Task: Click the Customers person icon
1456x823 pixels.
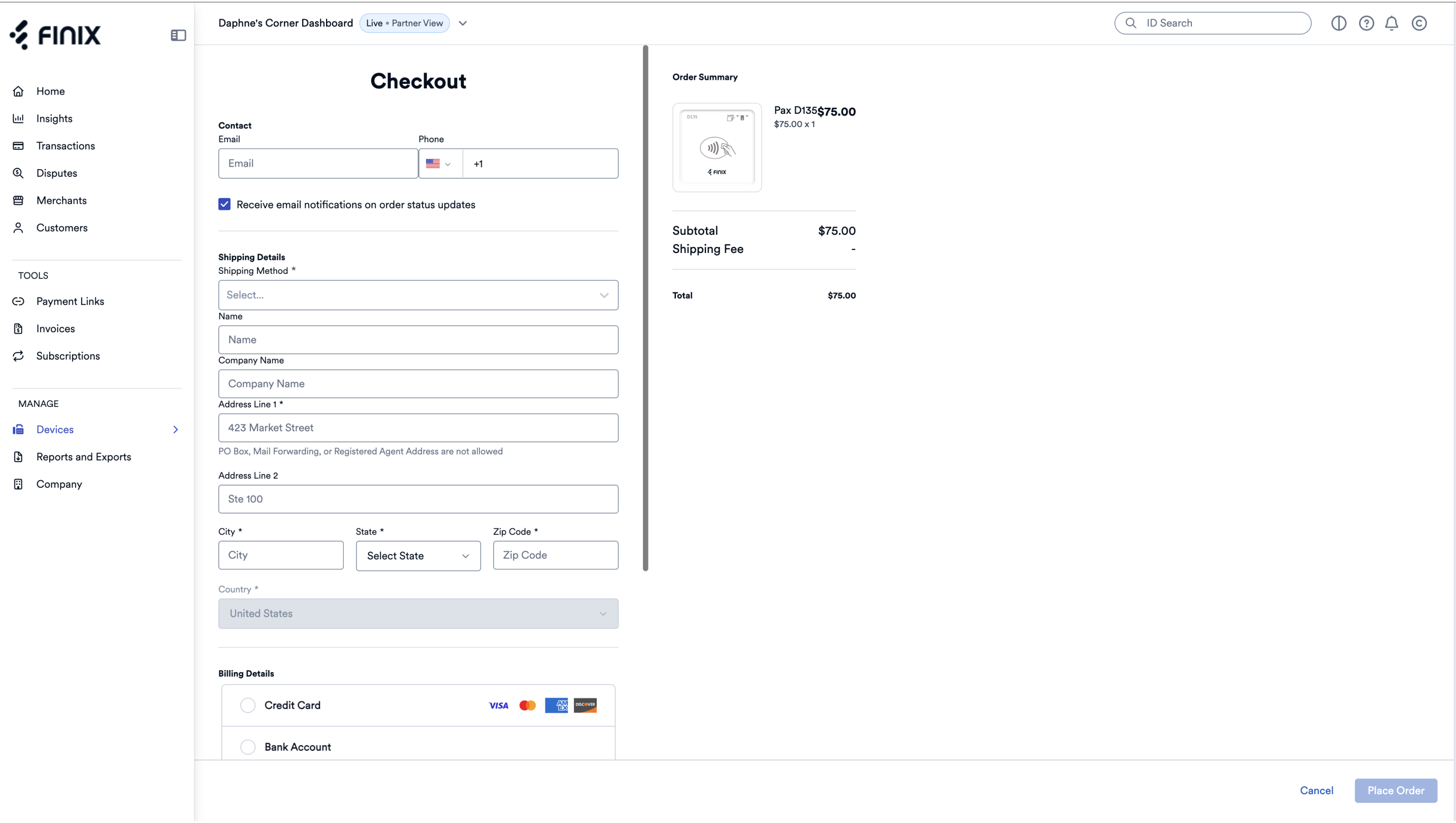Action: (18, 228)
